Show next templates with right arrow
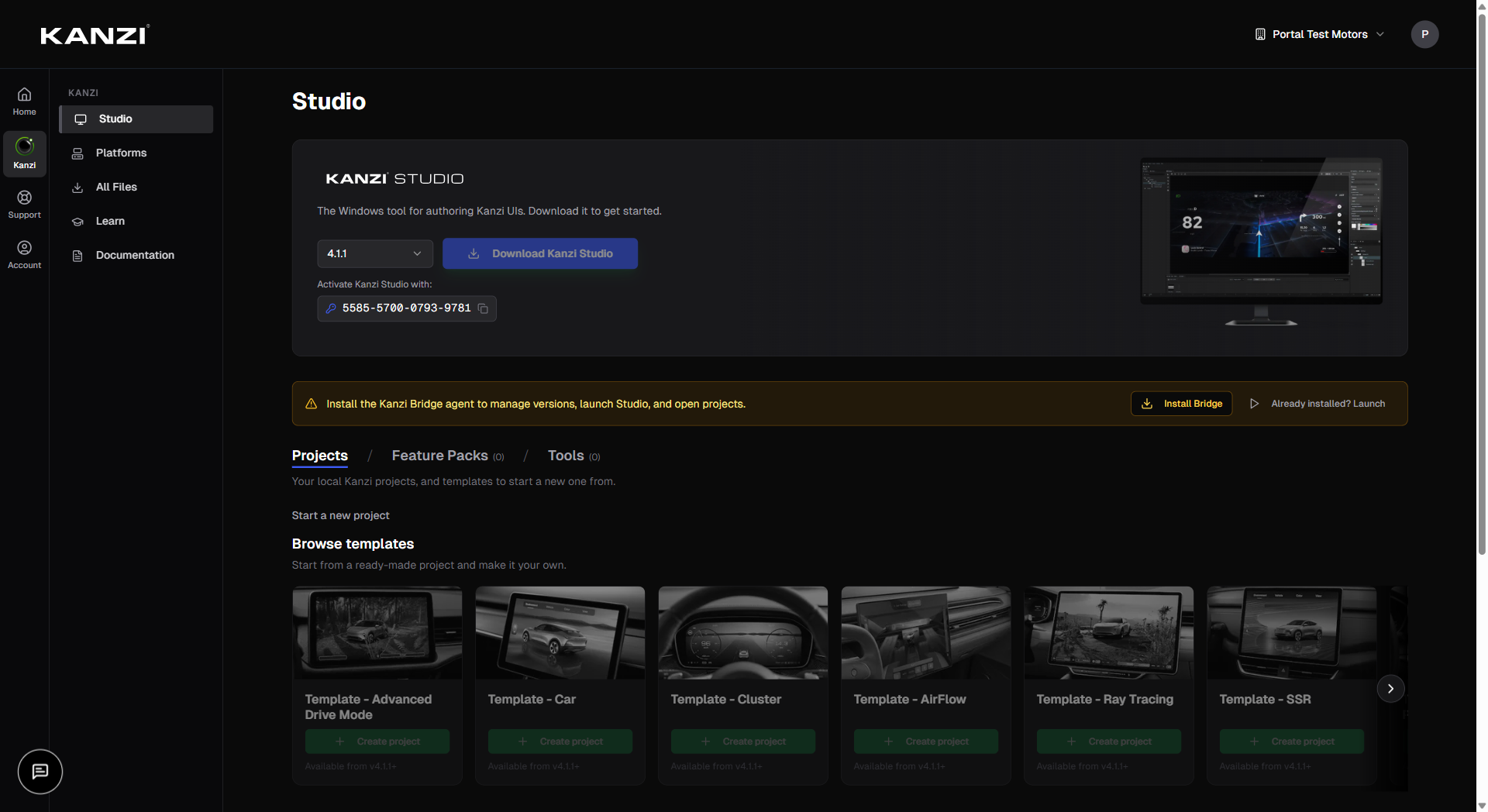The image size is (1488, 812). (x=1390, y=689)
